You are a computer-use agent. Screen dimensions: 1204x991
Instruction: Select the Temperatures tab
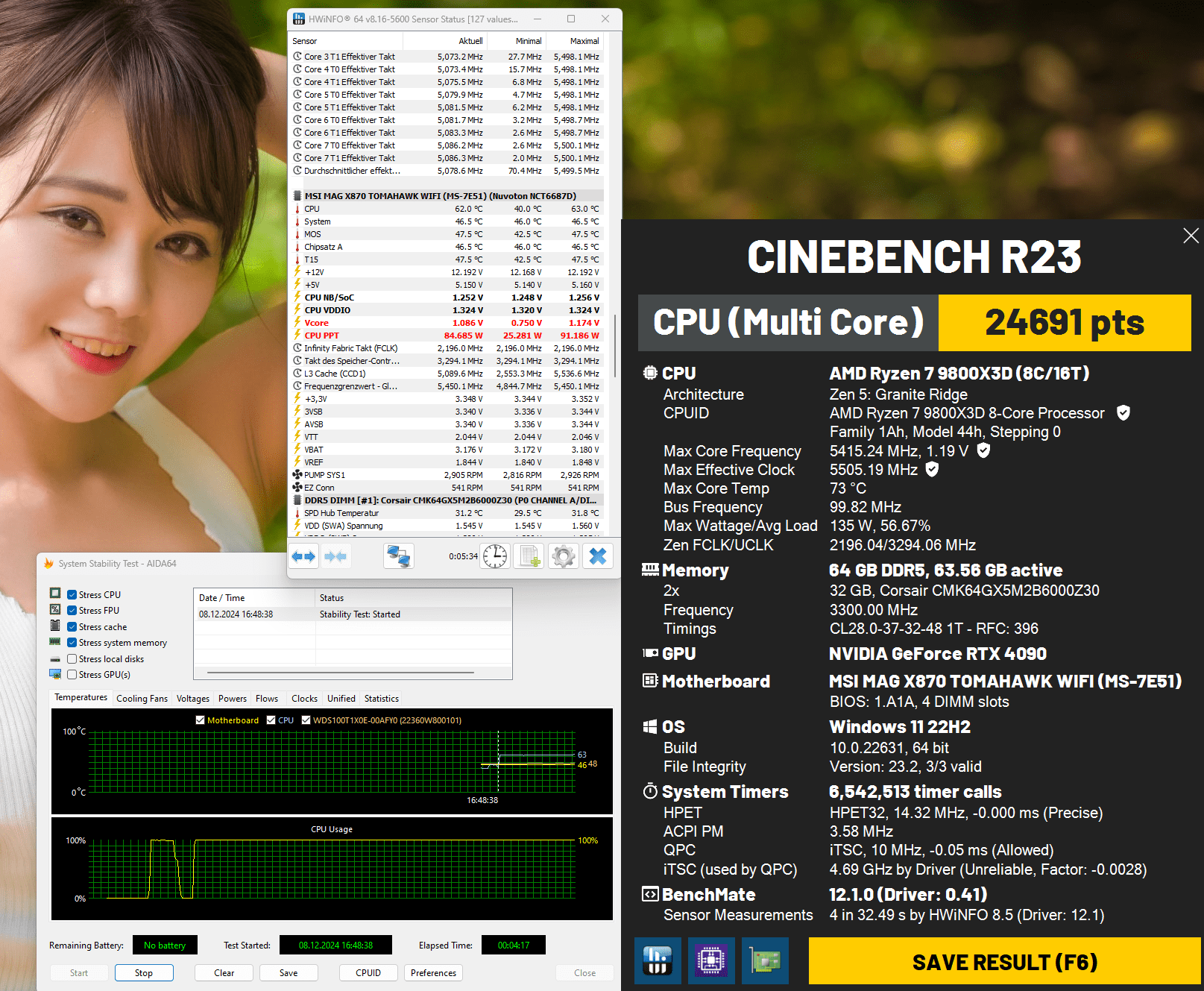(x=81, y=698)
